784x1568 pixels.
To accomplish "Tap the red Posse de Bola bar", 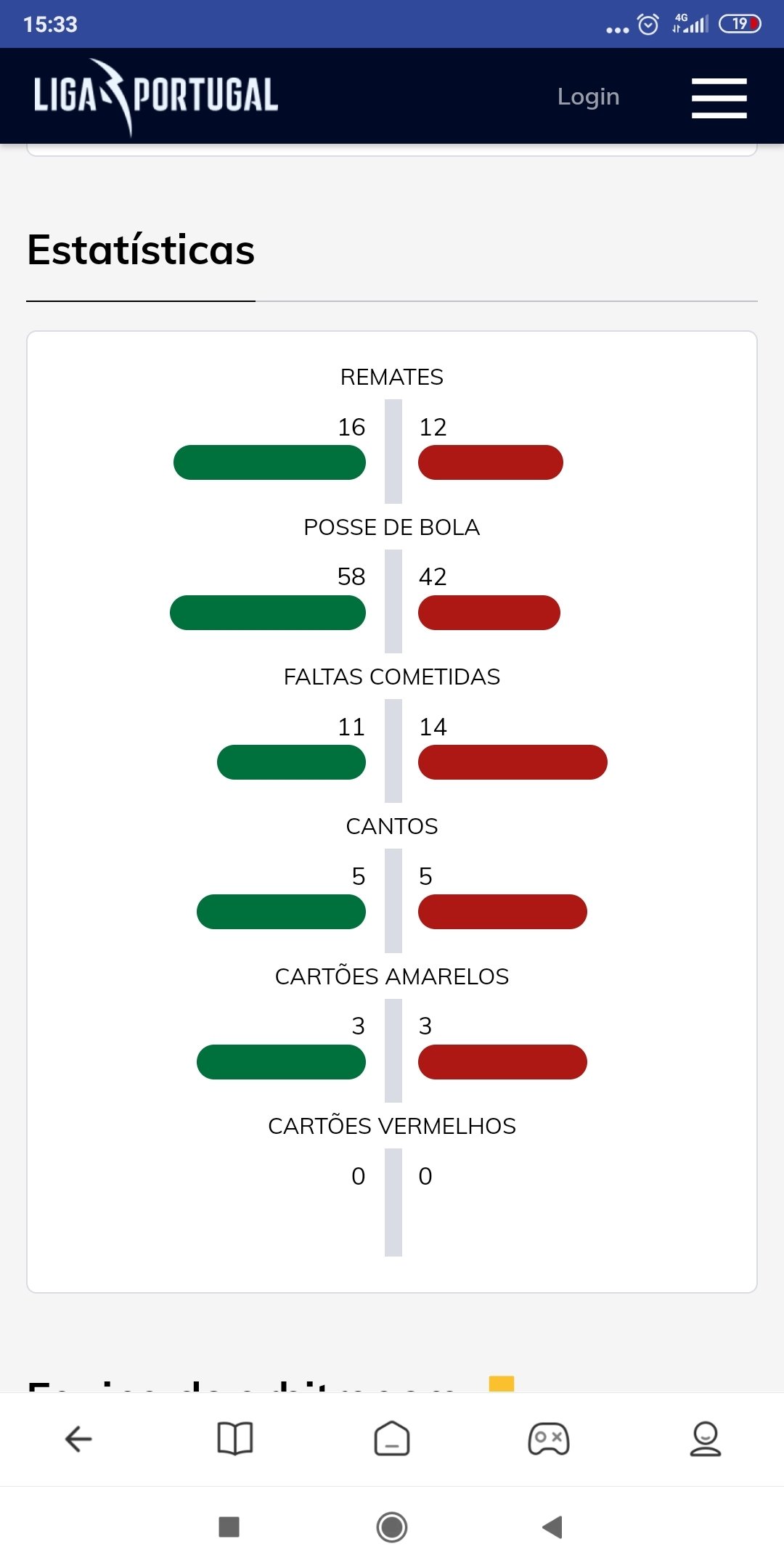I will click(x=489, y=613).
